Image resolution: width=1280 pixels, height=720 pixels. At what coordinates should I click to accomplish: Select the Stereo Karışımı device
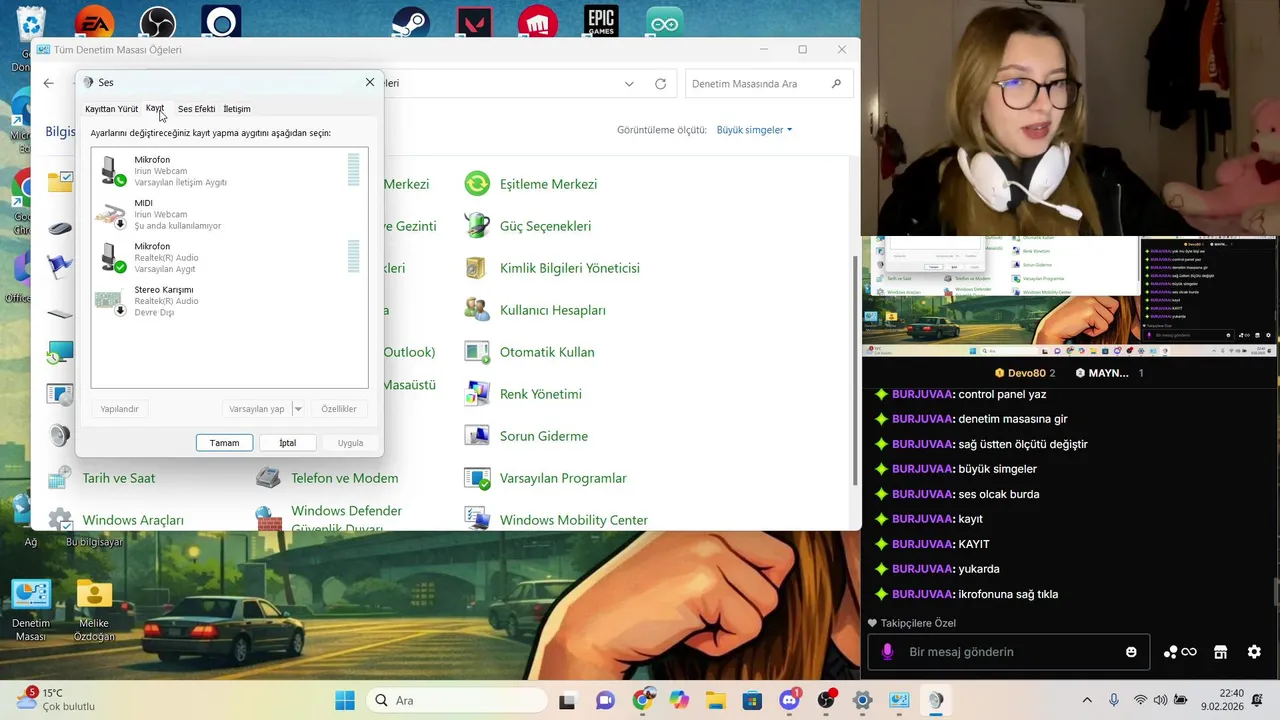coord(229,300)
